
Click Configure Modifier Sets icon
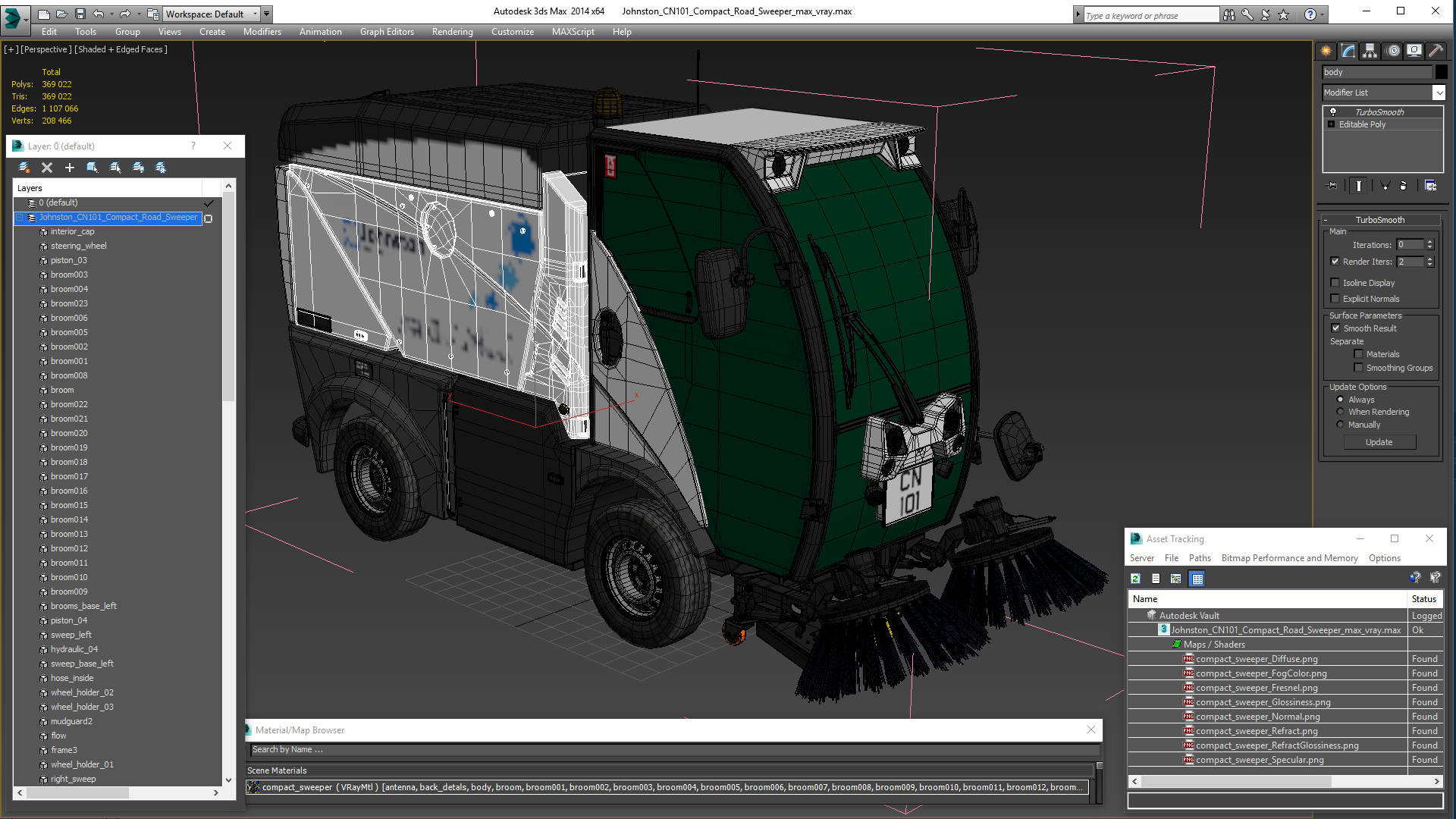tap(1430, 186)
